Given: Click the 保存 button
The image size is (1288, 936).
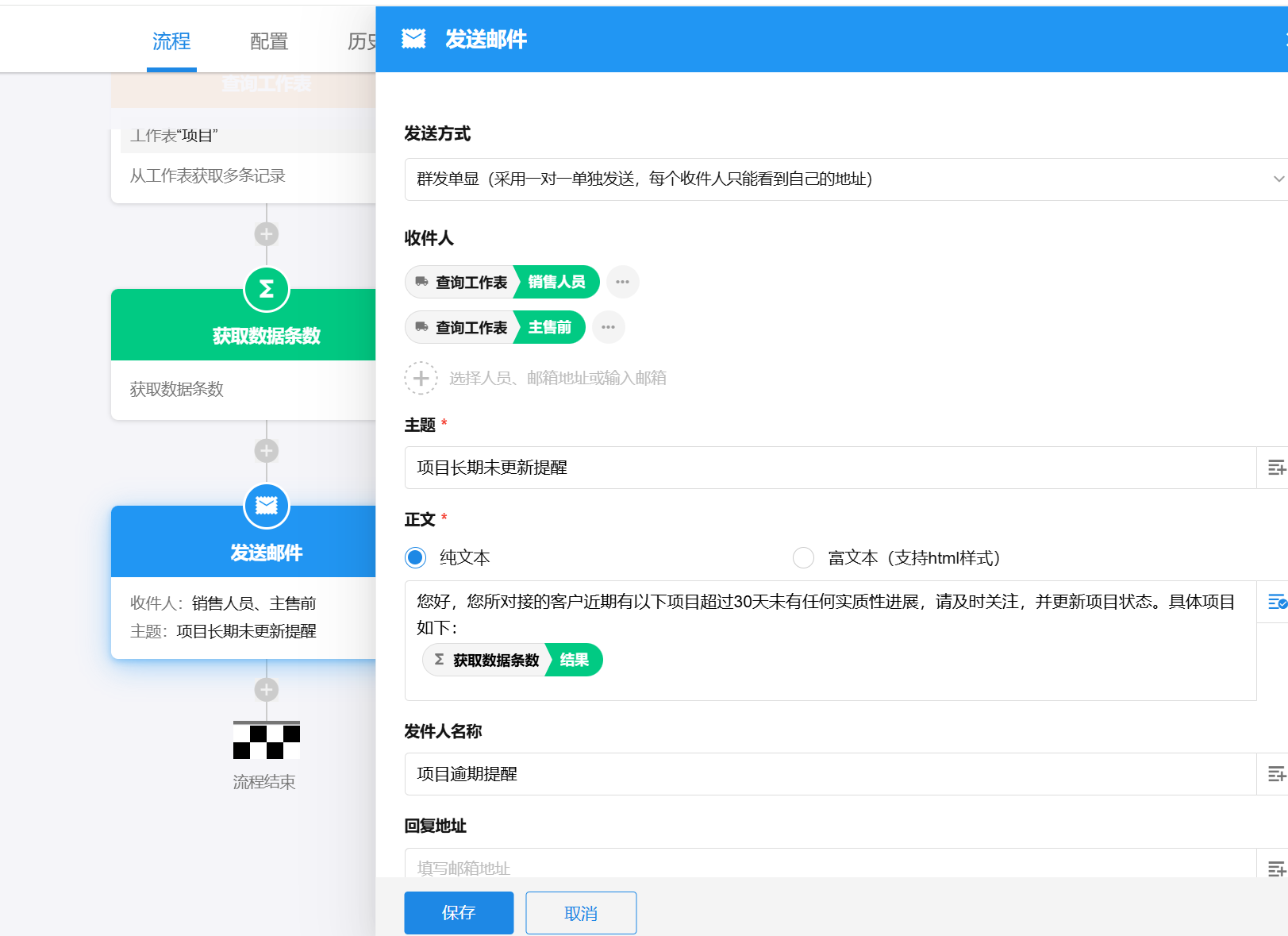Looking at the screenshot, I should tap(459, 913).
